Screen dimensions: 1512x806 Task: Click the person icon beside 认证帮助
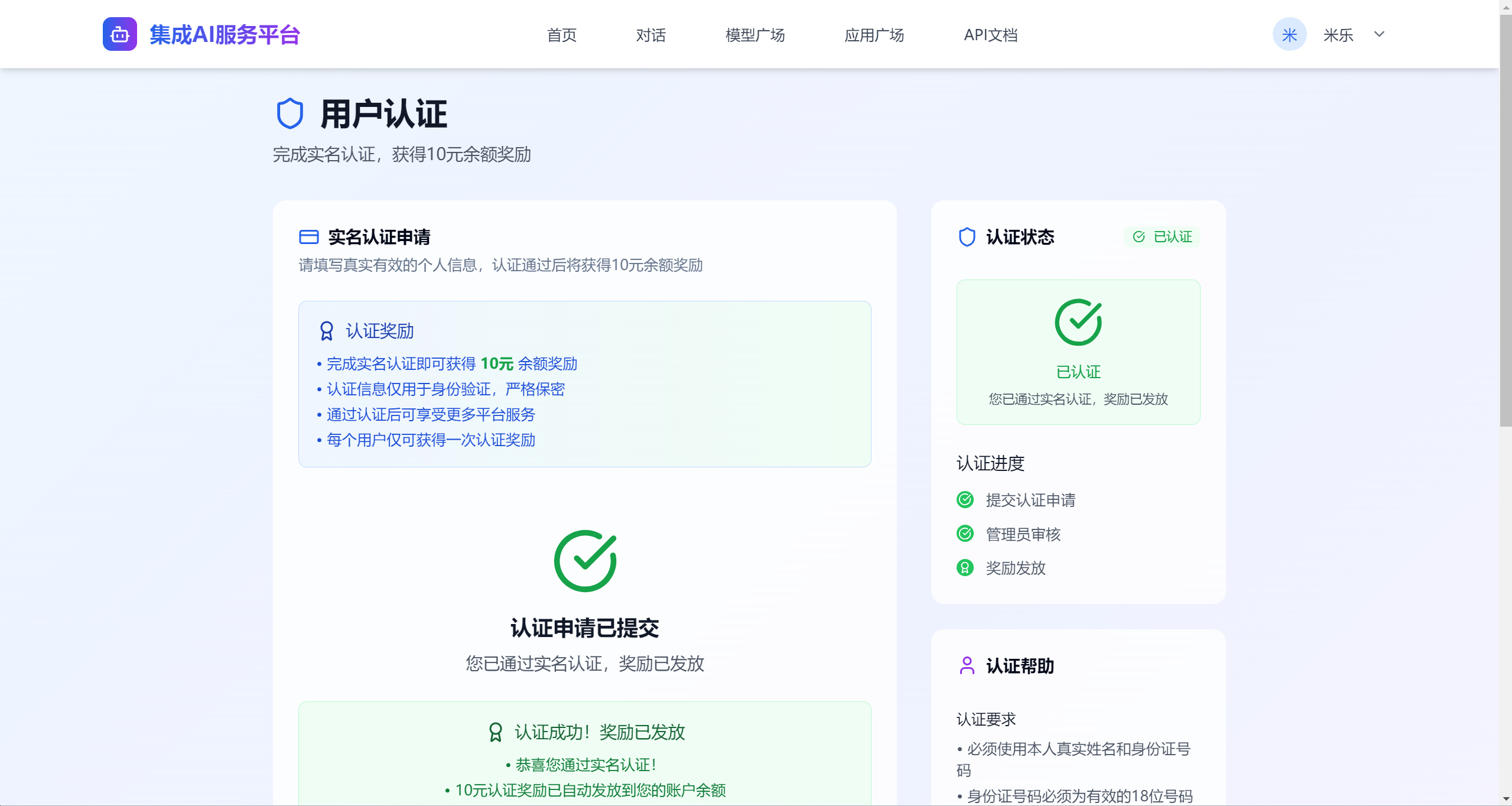[967, 665]
